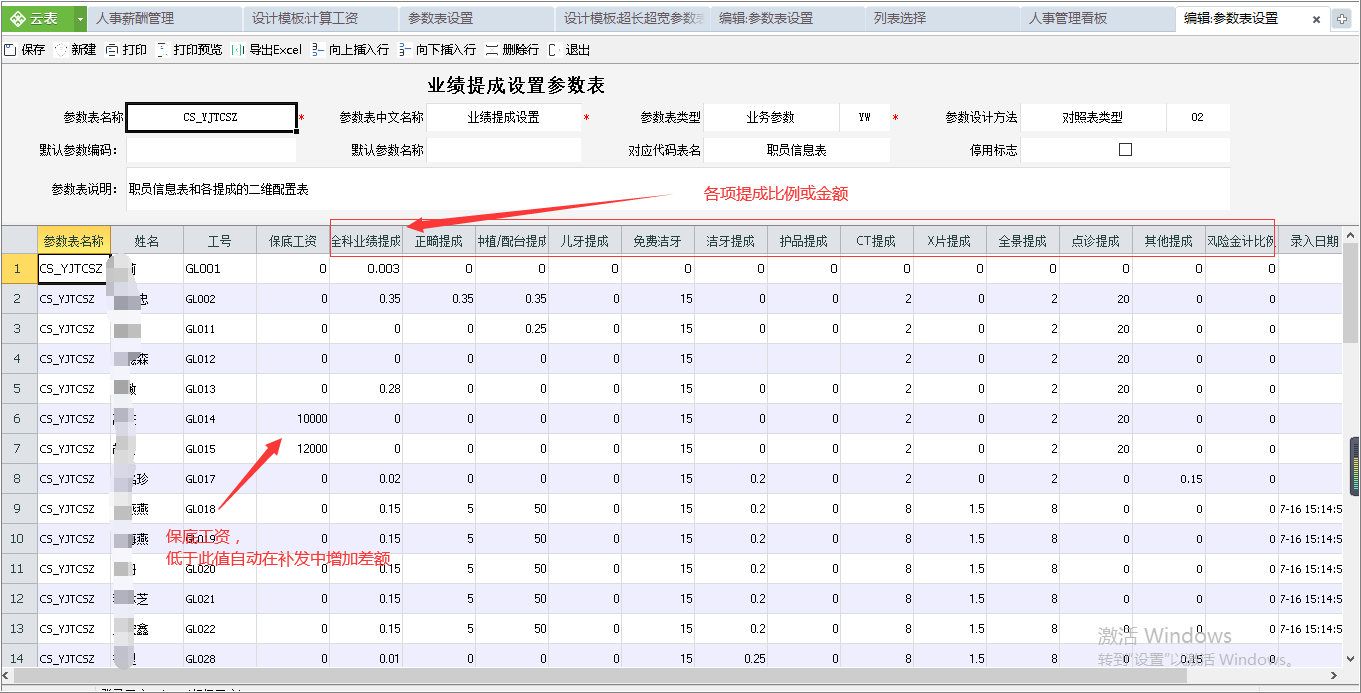Click the 参数表名称 field with CS_YJTCSZ
Screen dimensions: 1361x693
point(211,117)
